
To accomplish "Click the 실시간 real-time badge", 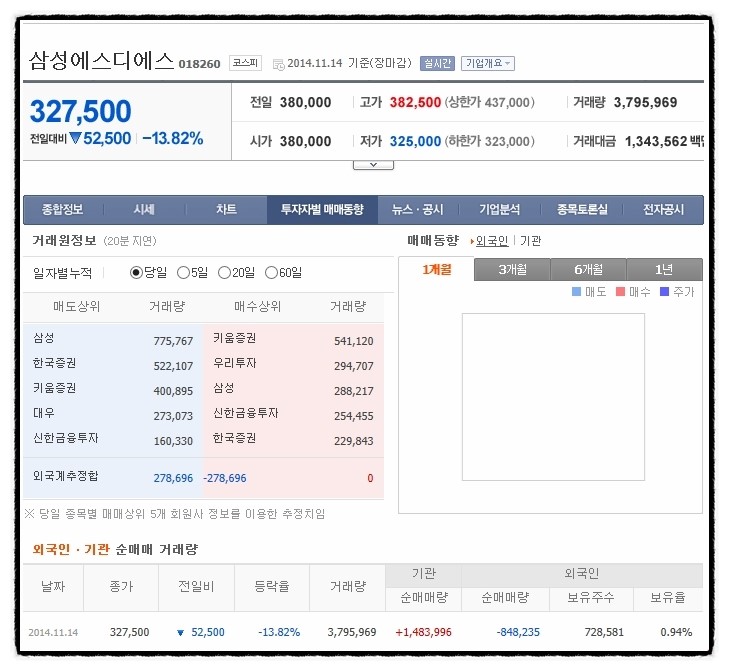I will coord(437,63).
